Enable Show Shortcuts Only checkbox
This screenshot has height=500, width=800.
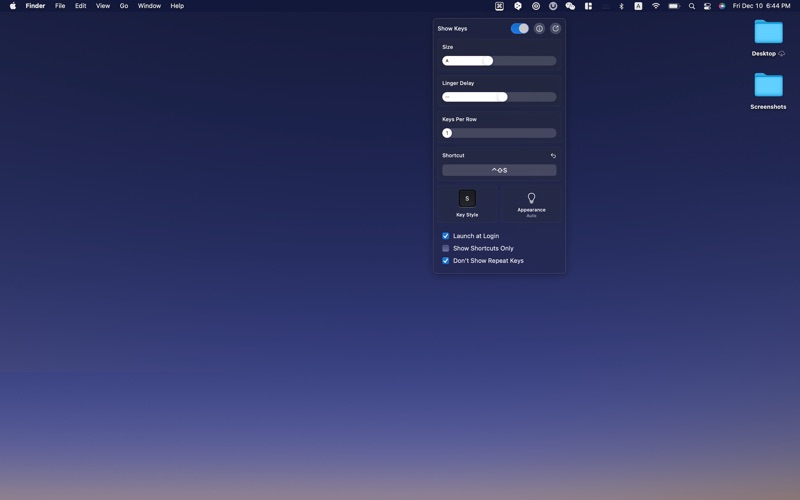click(x=446, y=248)
